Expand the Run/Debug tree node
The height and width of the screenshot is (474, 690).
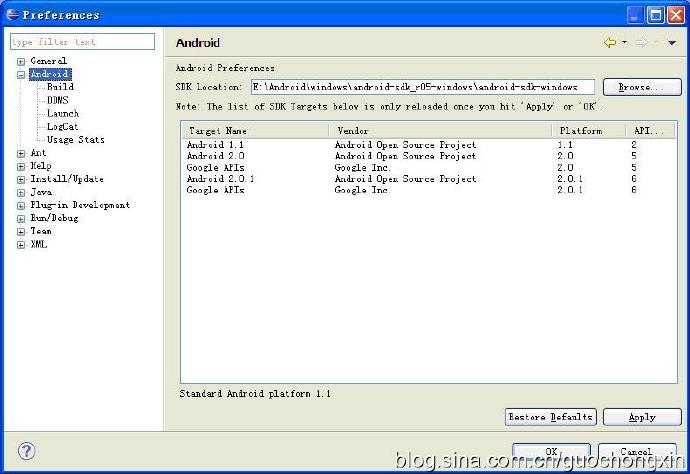pyautogui.click(x=21, y=219)
